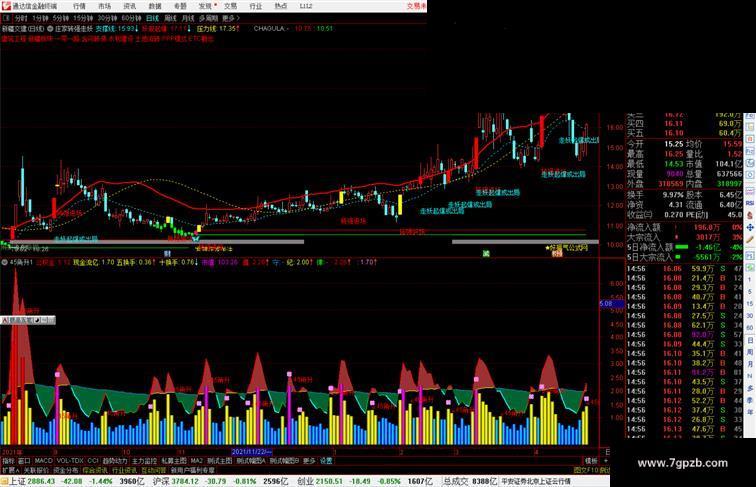This screenshot has width=756, height=487.
Task: Open the 数据 menu
Action: tap(155, 6)
